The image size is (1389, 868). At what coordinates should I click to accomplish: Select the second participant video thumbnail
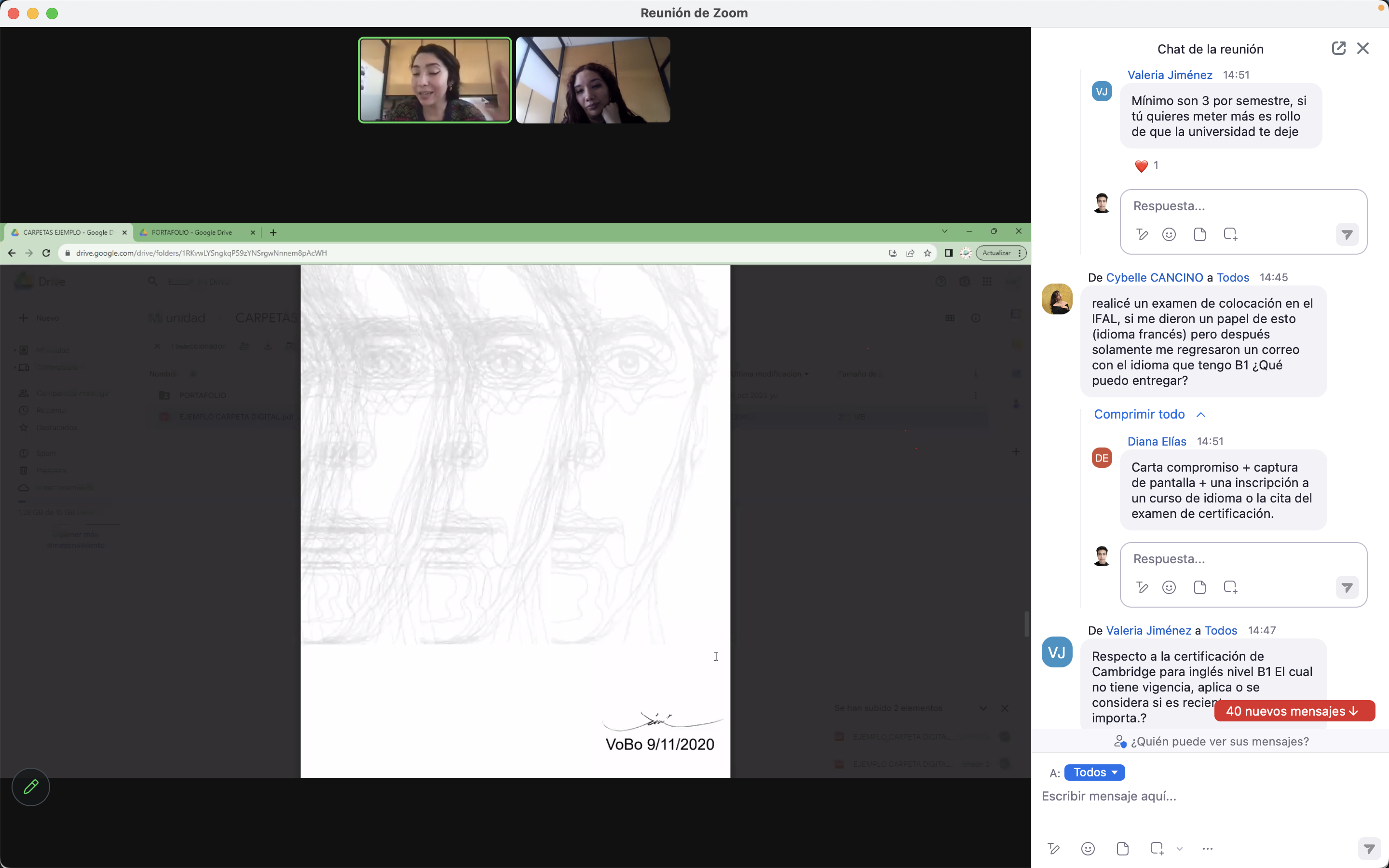point(592,80)
